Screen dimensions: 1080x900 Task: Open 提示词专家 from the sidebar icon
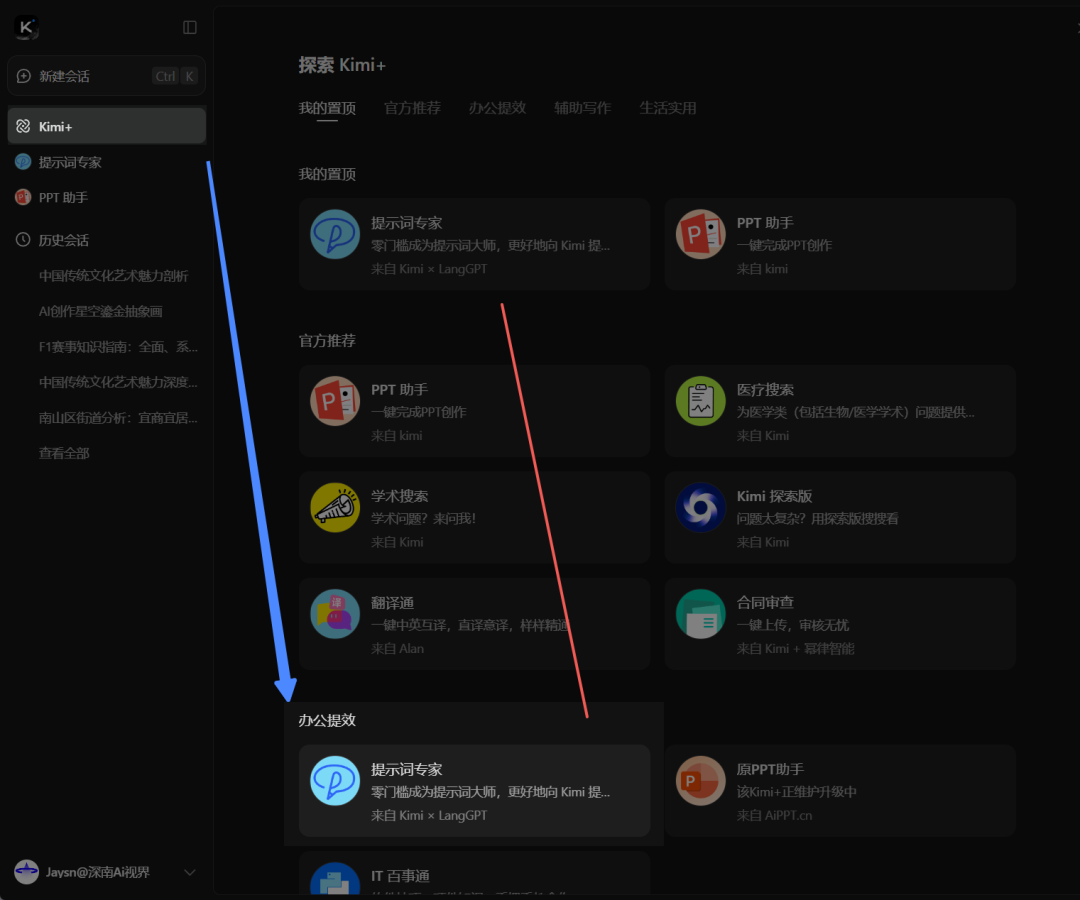(23, 161)
